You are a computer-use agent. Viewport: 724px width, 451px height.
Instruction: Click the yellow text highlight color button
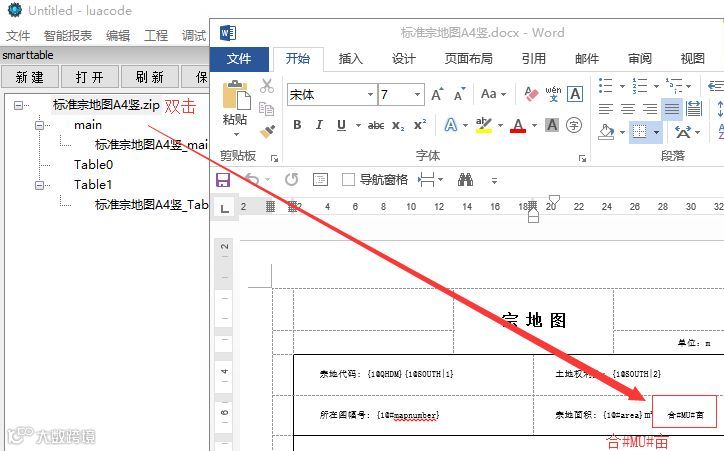click(x=483, y=125)
